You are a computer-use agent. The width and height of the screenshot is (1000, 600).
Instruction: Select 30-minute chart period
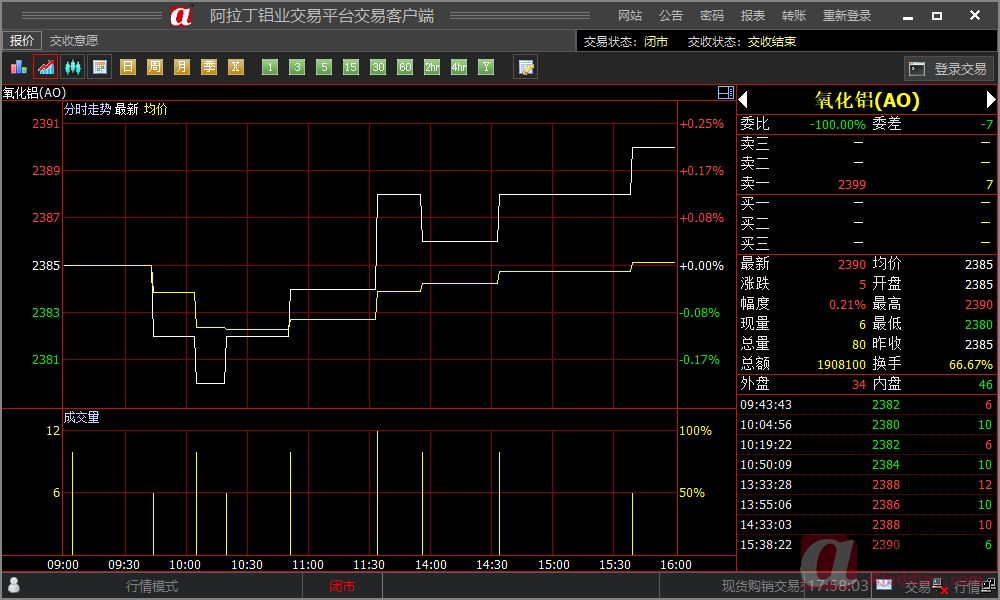coord(378,67)
